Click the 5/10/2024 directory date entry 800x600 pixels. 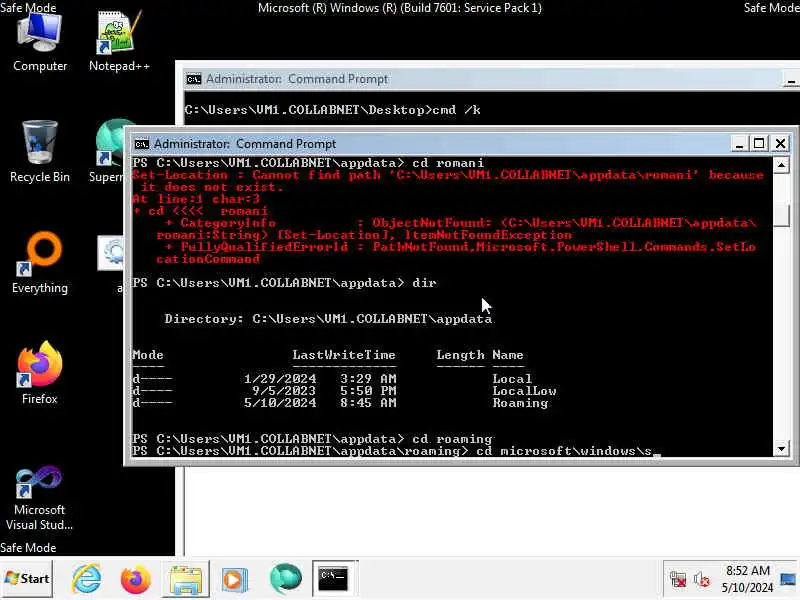(x=280, y=403)
